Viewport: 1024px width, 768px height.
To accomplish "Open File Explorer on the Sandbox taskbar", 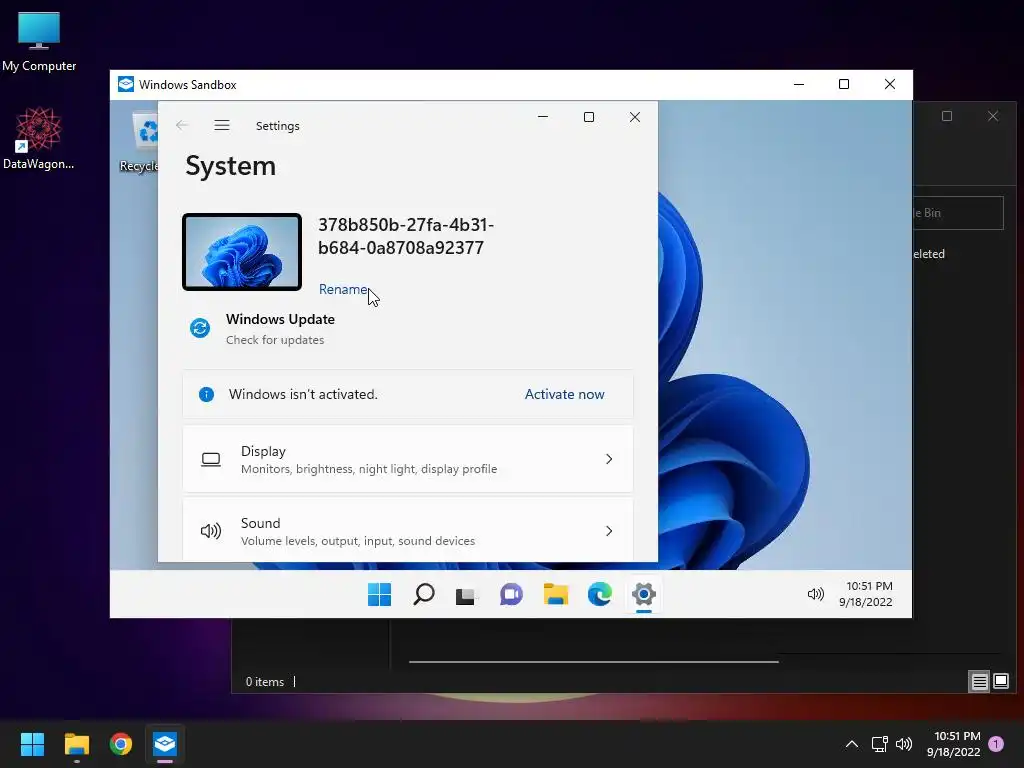I will (556, 594).
